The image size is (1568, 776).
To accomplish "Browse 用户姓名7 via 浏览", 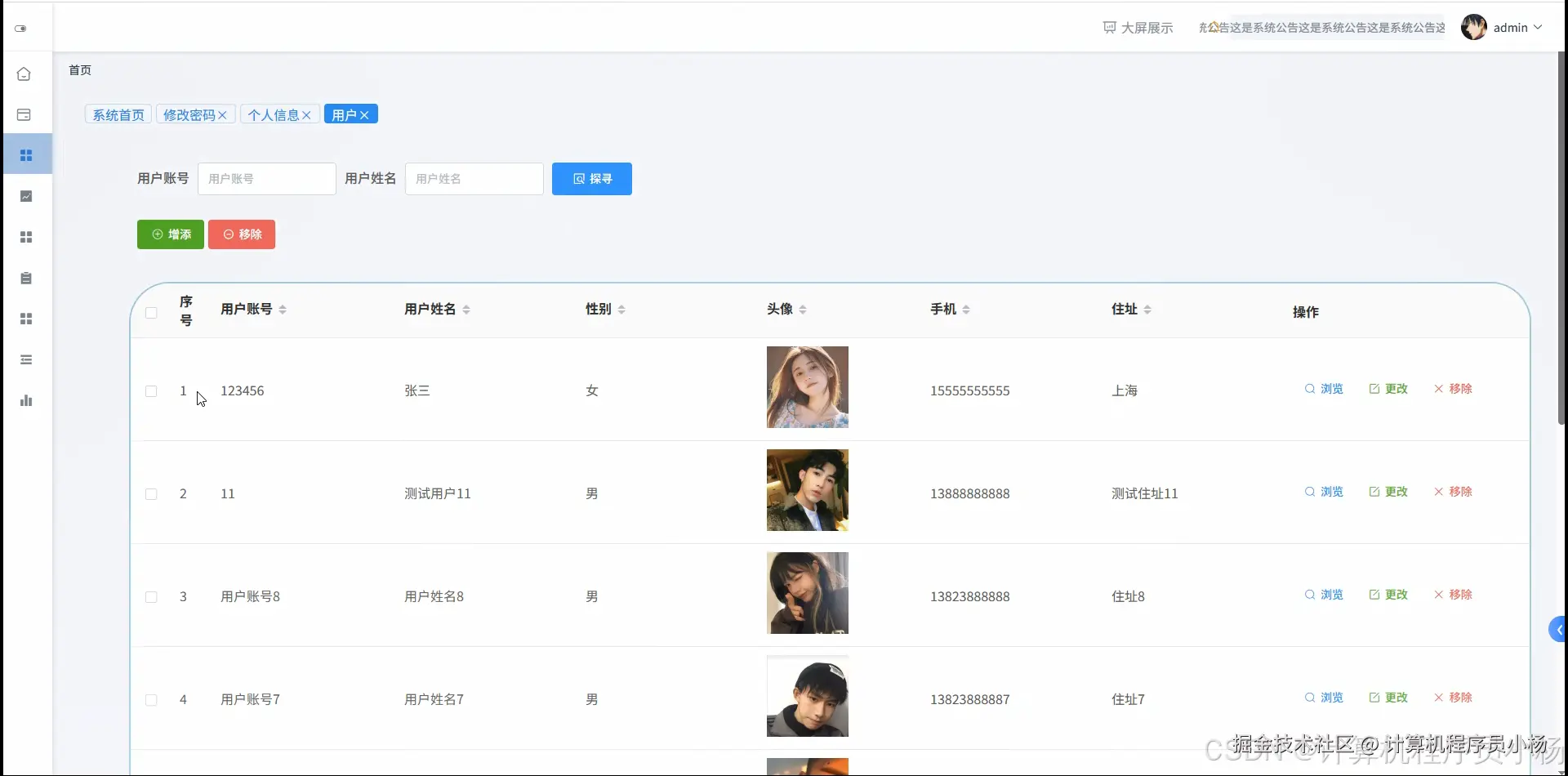I will pos(1324,698).
